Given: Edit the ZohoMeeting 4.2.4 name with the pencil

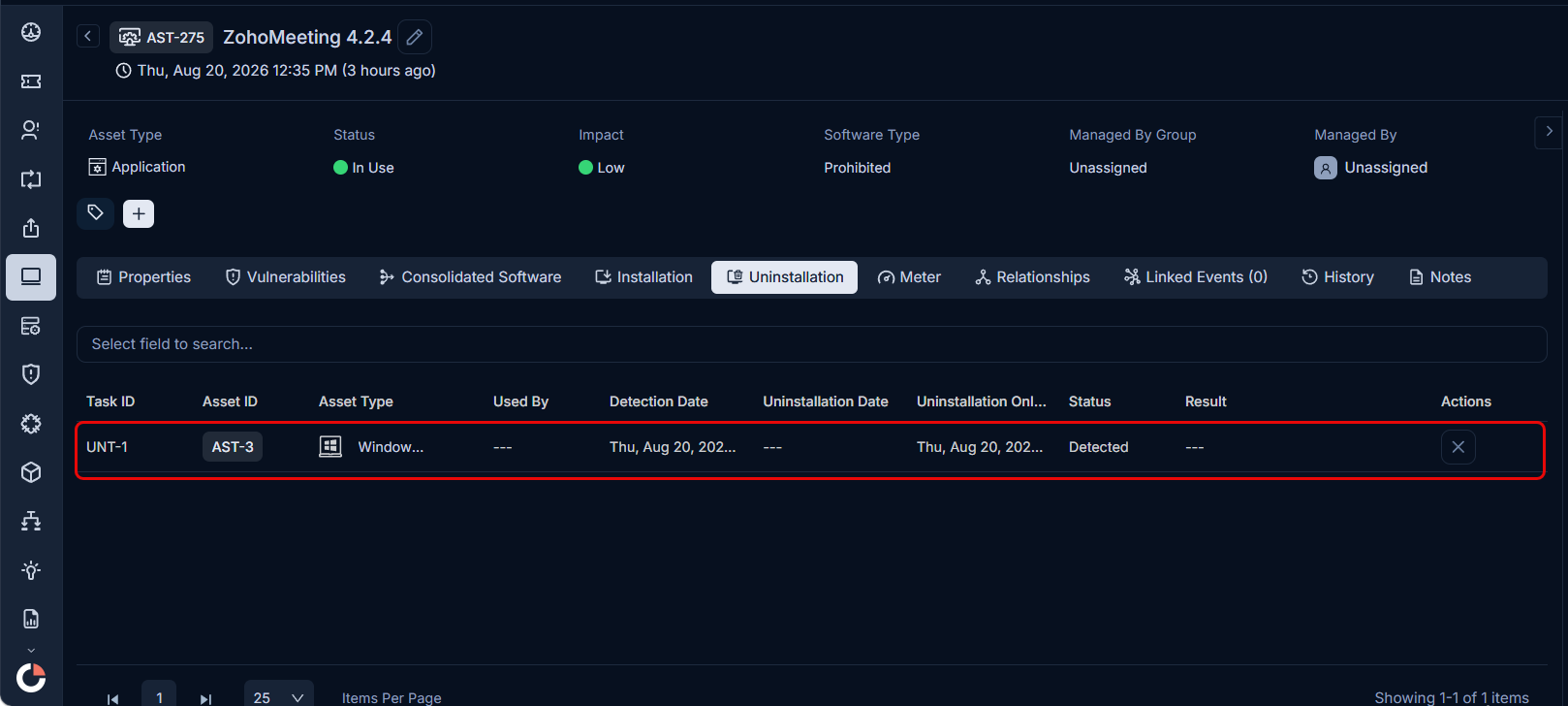Looking at the screenshot, I should [415, 37].
